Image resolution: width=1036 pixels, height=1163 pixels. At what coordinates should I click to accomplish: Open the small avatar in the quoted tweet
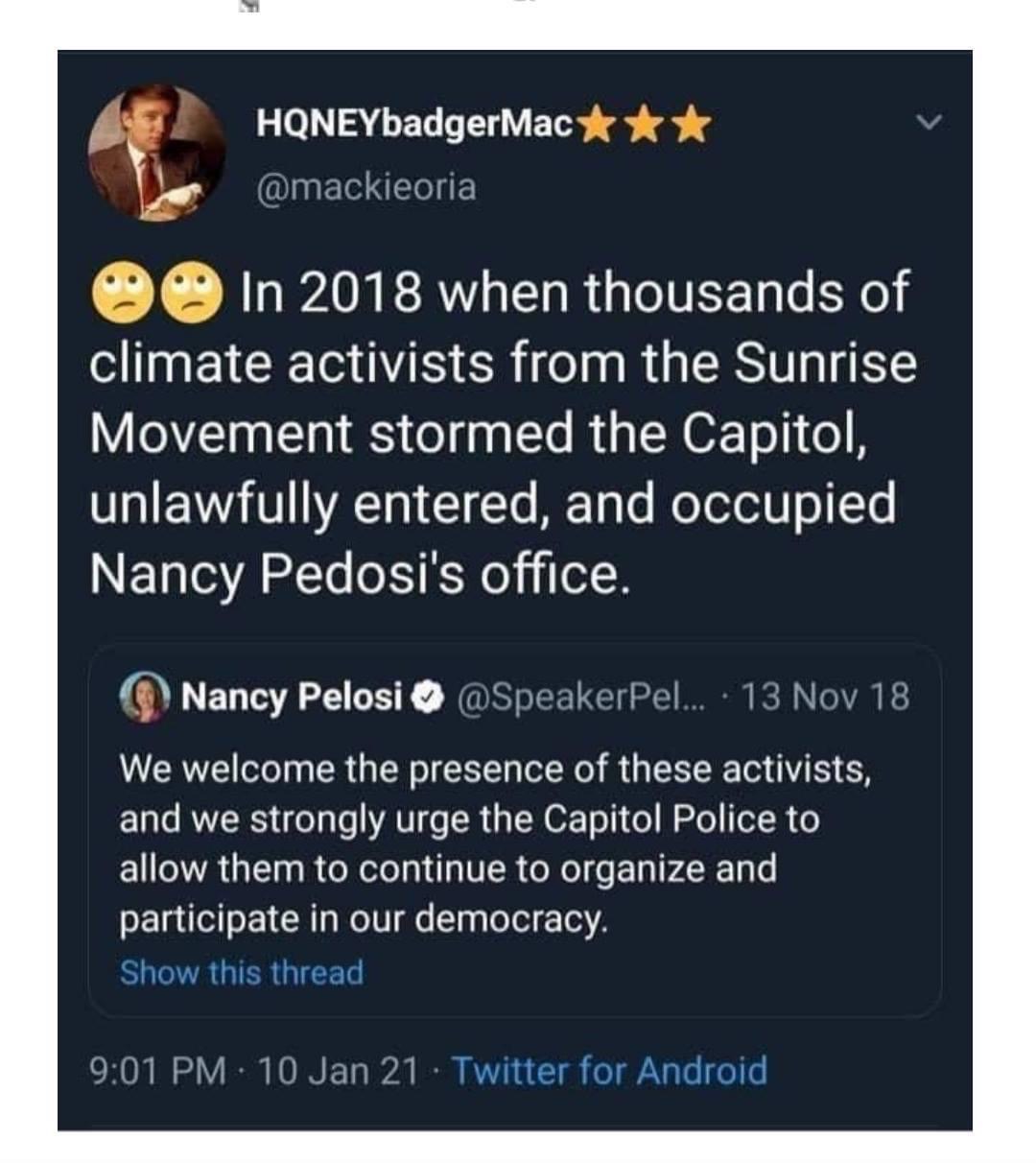pos(146,696)
